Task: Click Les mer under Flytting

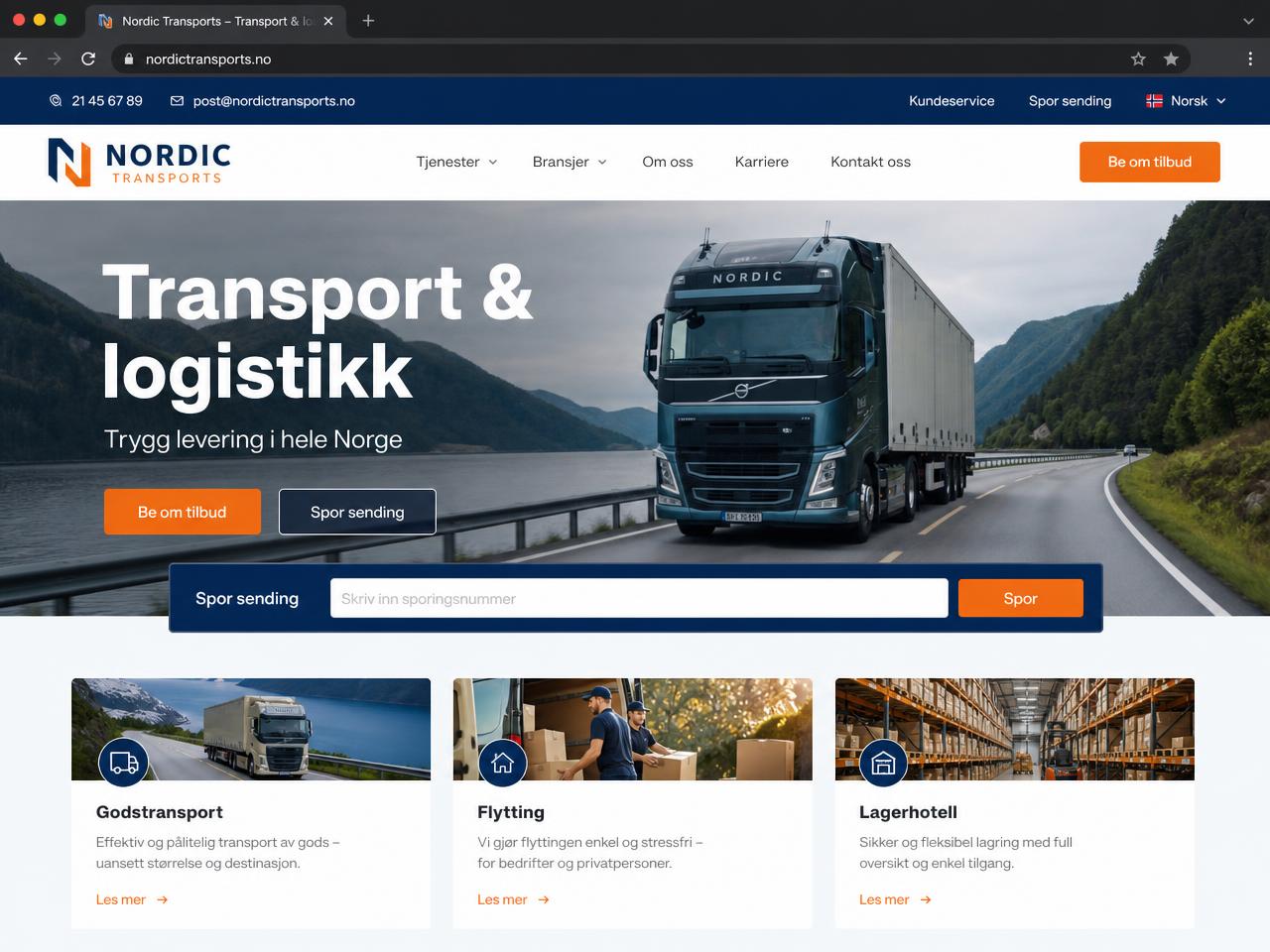Action: (x=502, y=899)
